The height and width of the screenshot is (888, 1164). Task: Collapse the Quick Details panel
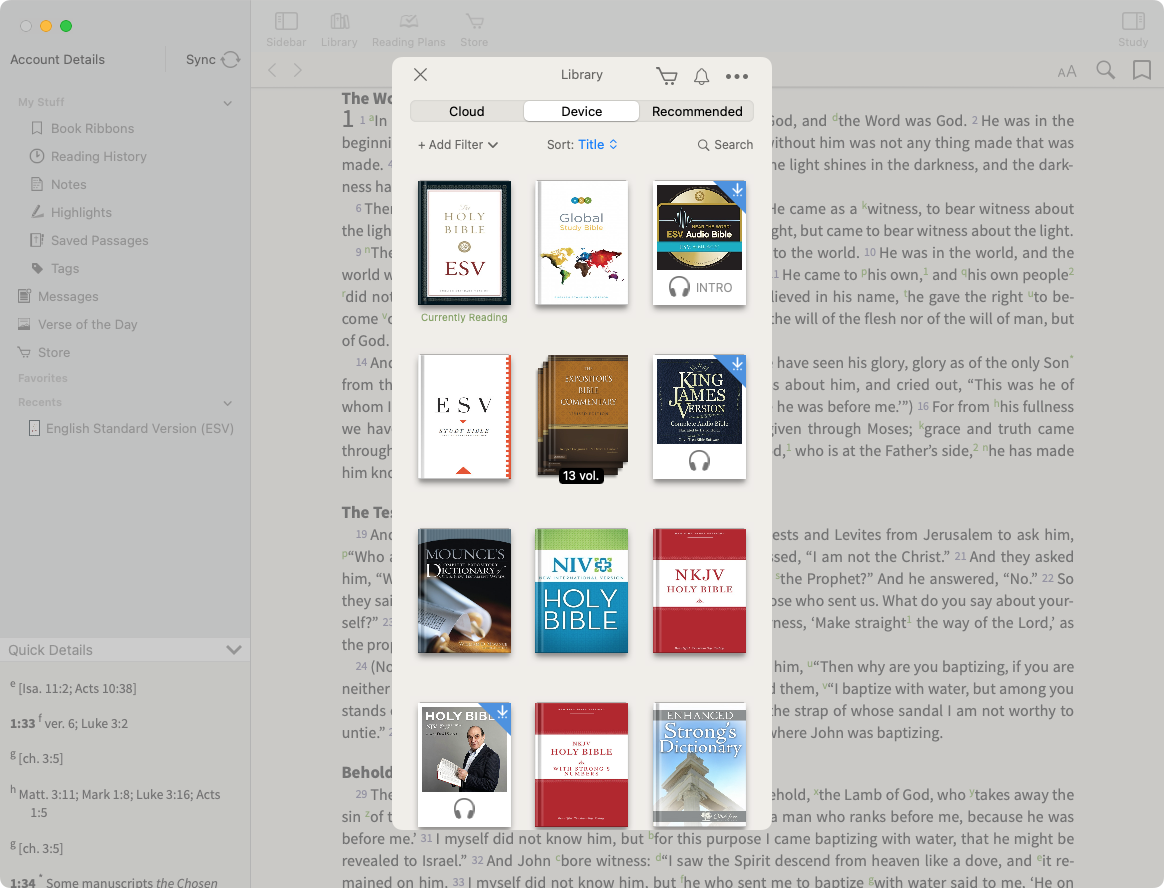click(x=234, y=650)
